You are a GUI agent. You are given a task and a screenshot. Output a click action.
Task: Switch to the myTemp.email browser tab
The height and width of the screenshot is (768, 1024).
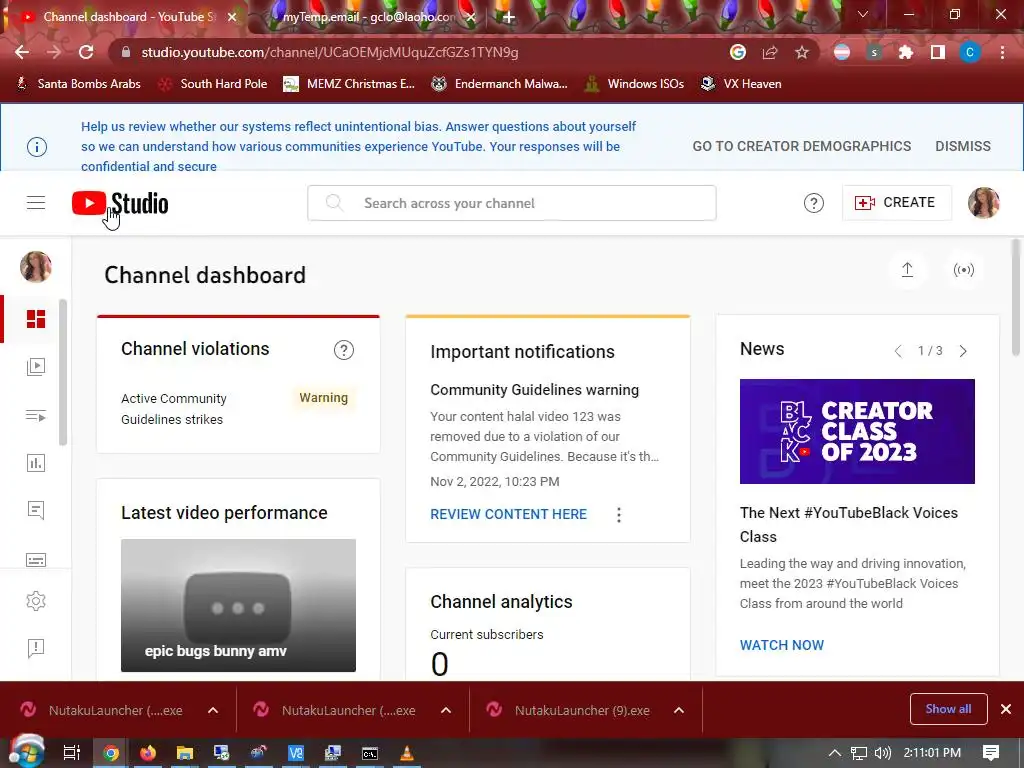click(x=369, y=17)
